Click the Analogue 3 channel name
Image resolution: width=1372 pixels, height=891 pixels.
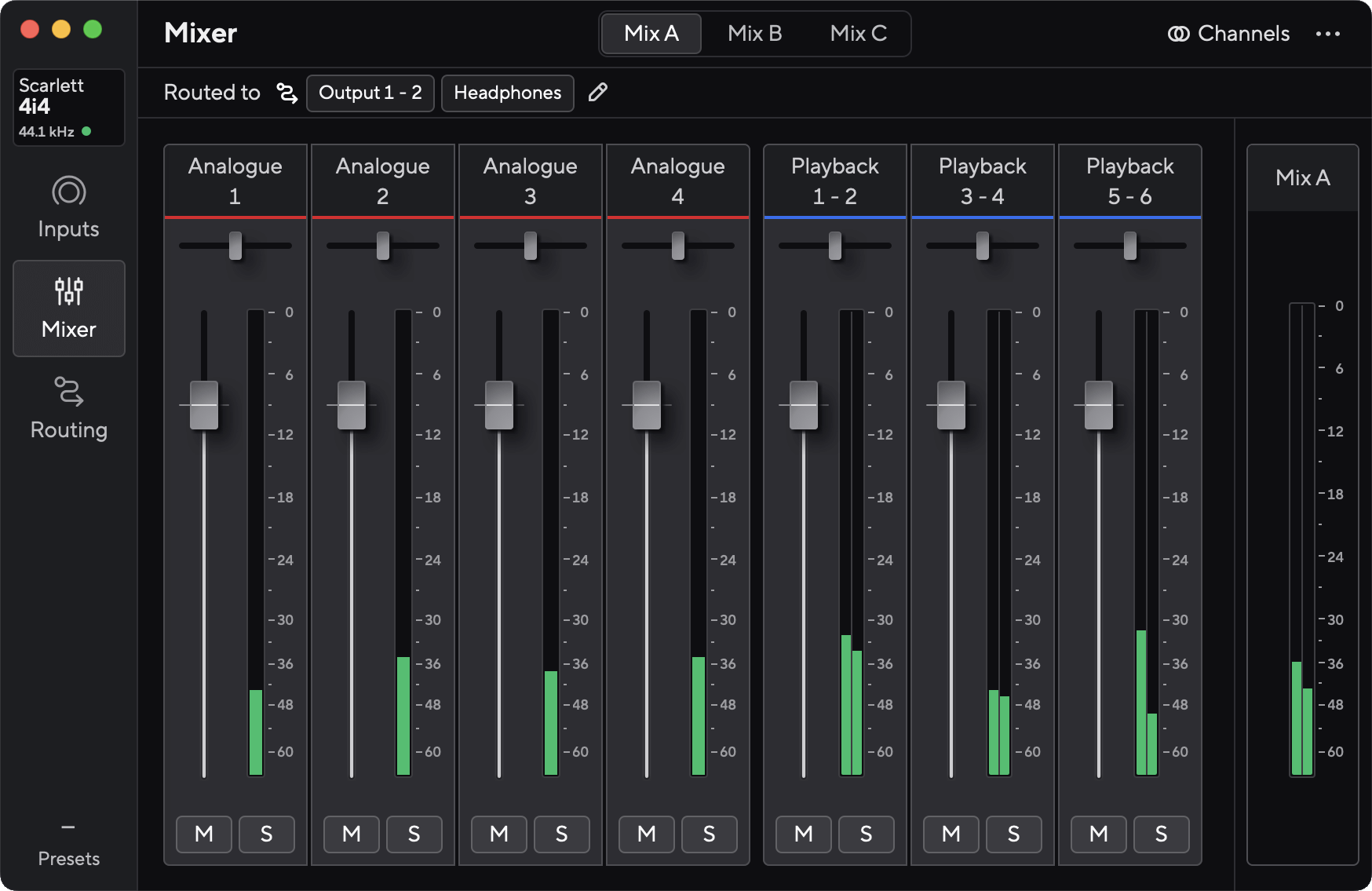(x=531, y=181)
